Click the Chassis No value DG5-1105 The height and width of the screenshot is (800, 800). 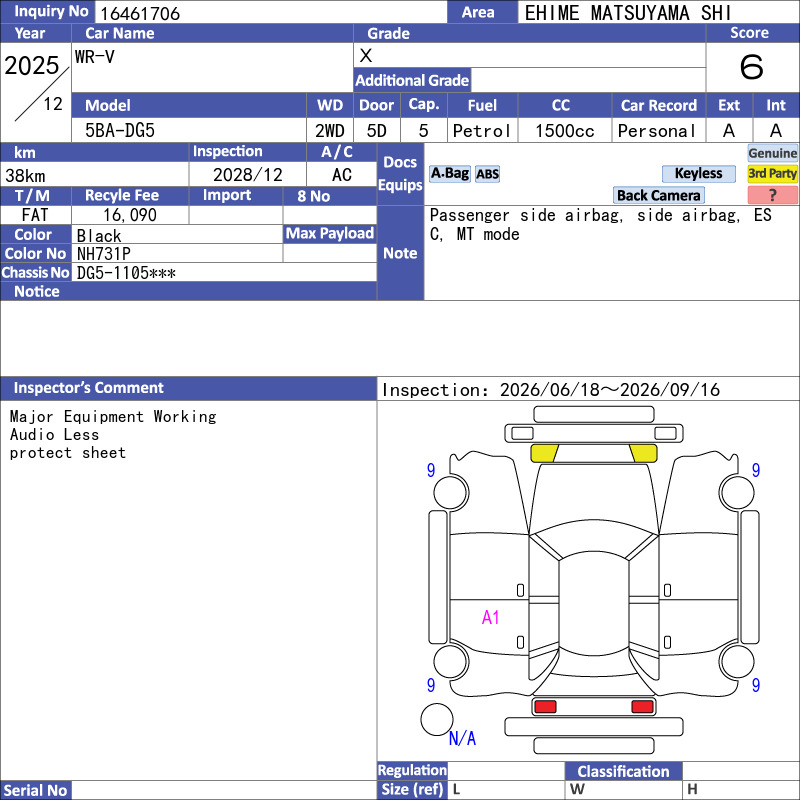[126, 273]
